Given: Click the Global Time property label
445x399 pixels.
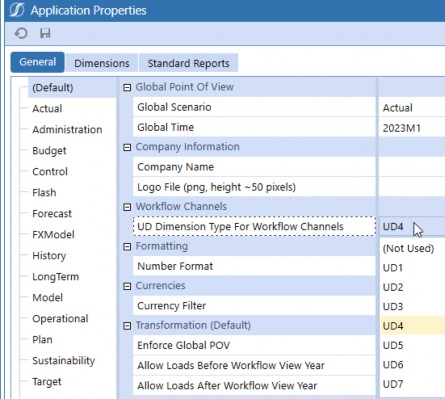Looking at the screenshot, I should (166, 127).
